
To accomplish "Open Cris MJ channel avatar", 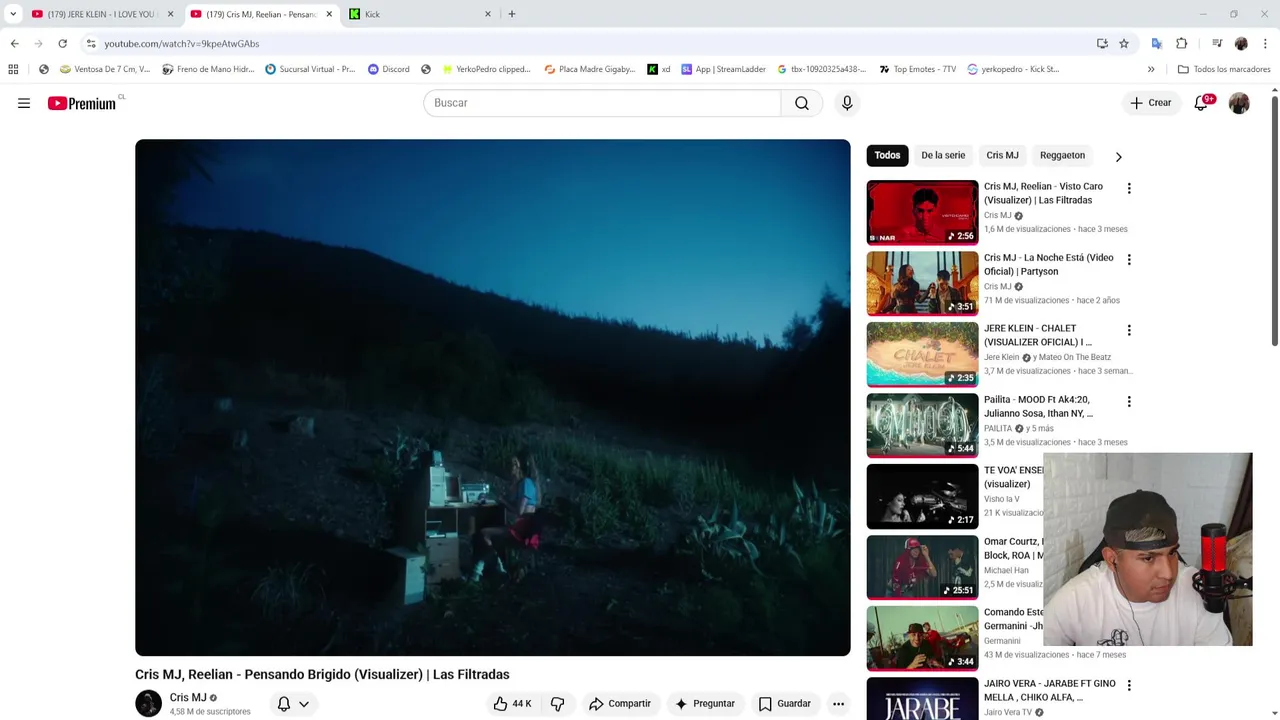I will pos(148,703).
